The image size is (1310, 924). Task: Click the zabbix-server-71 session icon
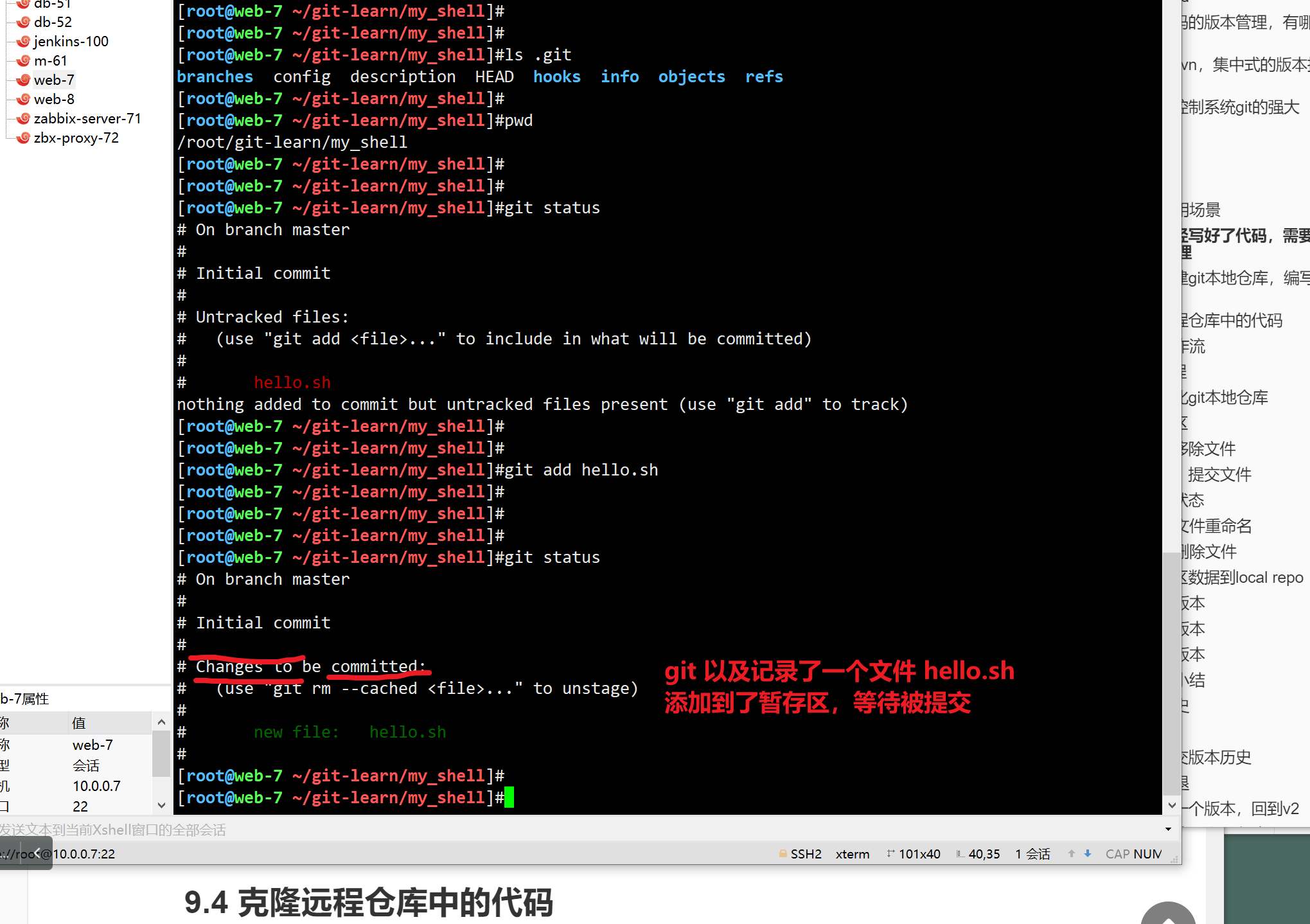(23, 118)
